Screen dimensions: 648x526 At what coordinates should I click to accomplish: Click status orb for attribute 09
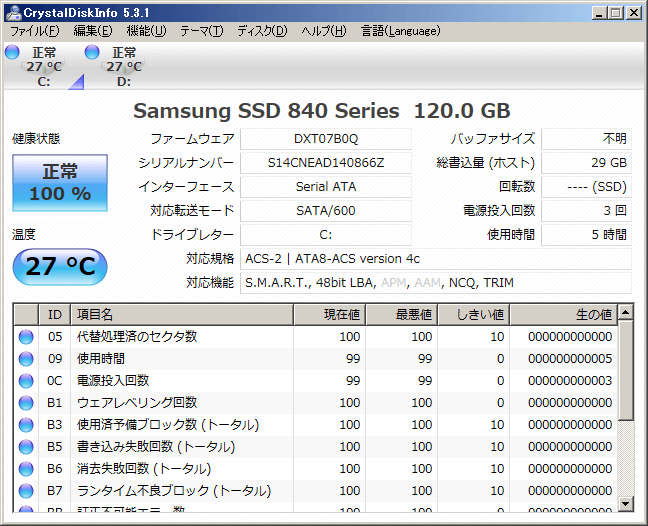[x=26, y=359]
